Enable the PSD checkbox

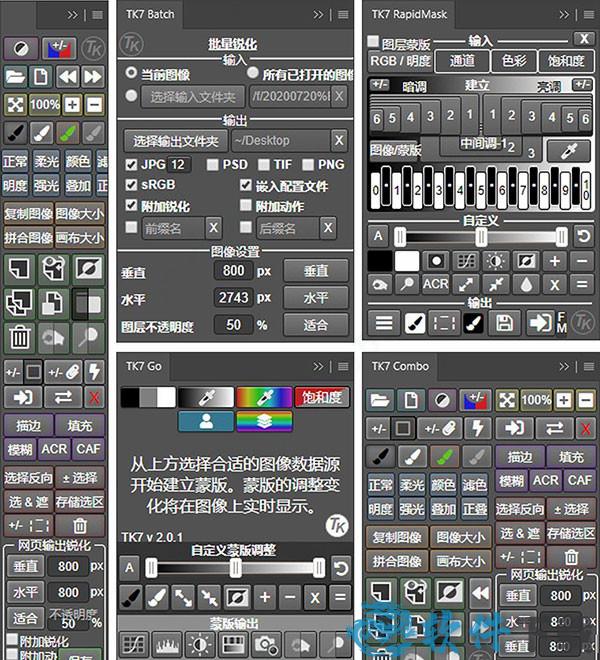point(213,164)
